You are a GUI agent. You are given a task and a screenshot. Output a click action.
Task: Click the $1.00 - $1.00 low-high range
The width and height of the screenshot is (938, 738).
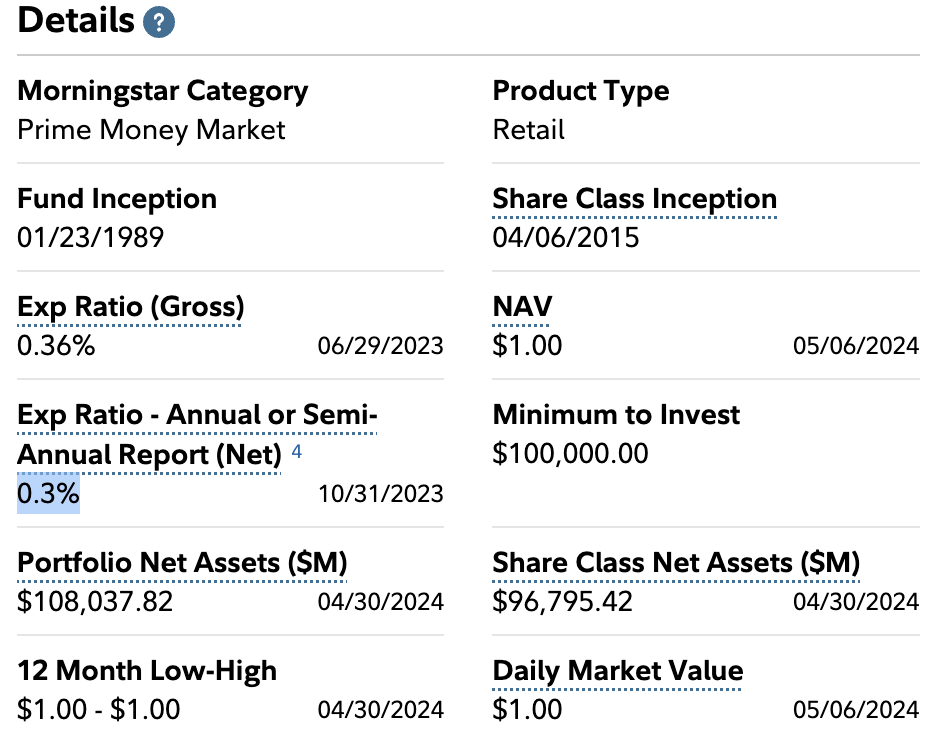[x=98, y=710]
